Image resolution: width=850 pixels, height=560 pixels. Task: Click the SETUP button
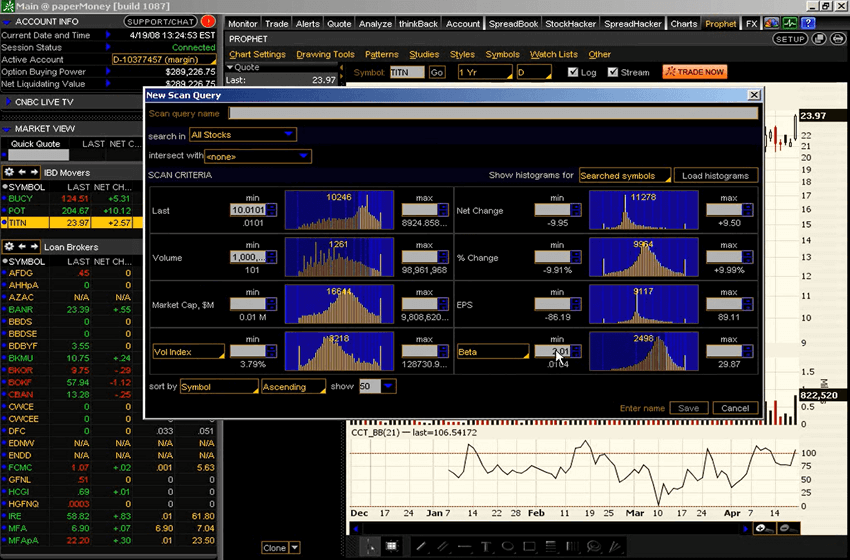[790, 39]
